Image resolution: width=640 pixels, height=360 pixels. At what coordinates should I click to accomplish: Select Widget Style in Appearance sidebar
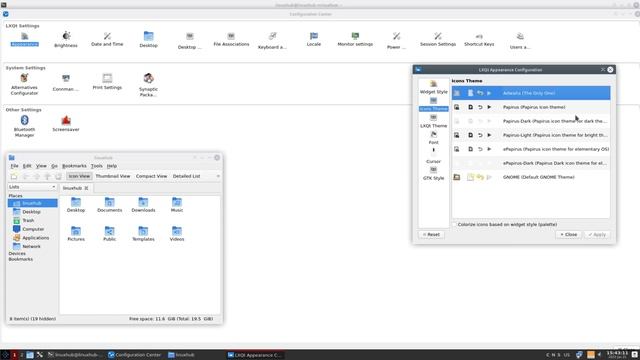[433, 87]
